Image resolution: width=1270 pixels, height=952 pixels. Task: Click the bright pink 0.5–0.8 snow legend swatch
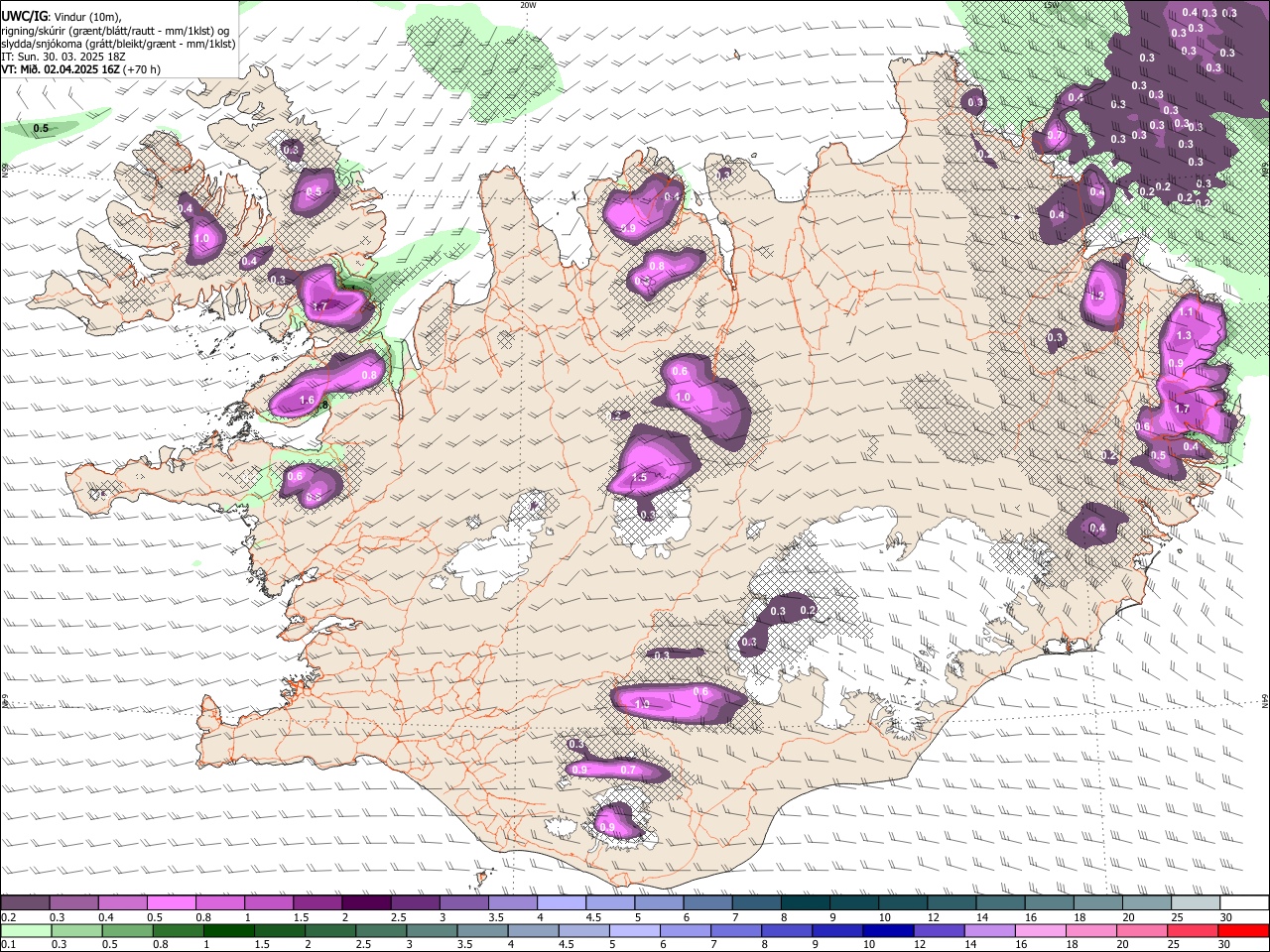click(x=171, y=902)
